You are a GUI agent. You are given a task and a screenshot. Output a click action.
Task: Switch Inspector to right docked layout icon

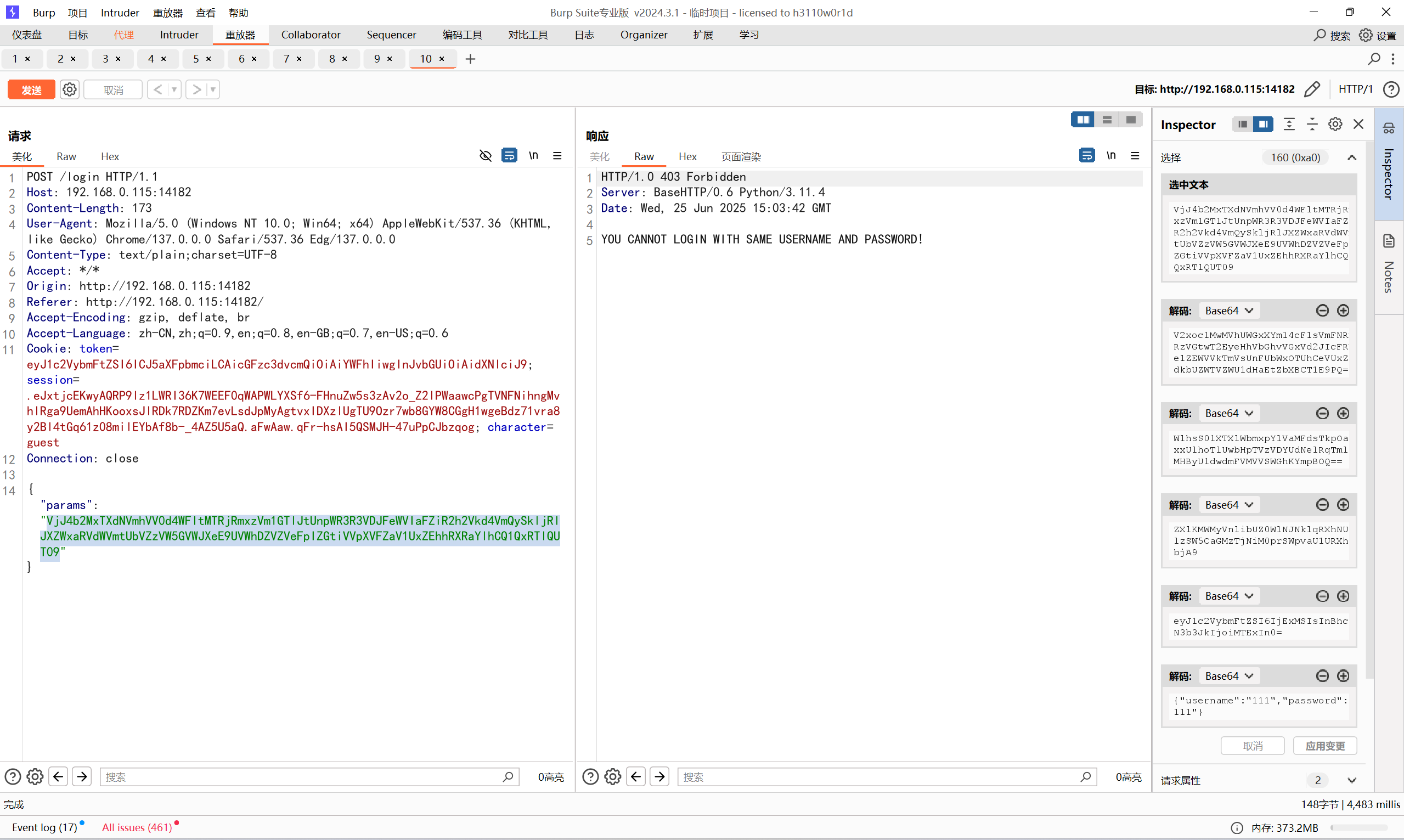1263,124
